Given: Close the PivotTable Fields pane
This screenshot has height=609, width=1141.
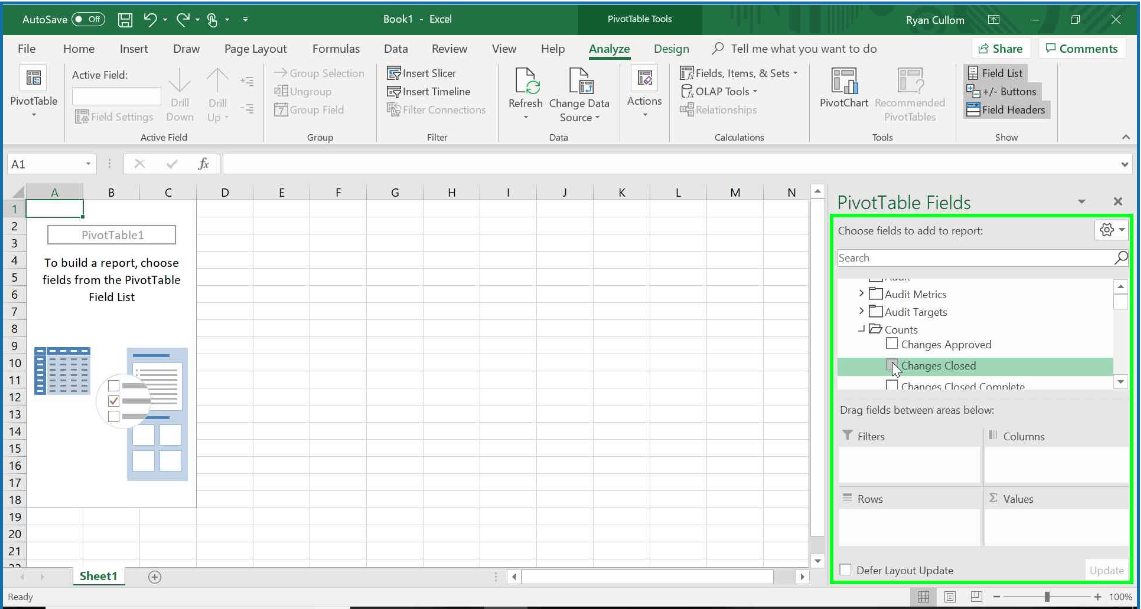Looking at the screenshot, I should 1118,202.
